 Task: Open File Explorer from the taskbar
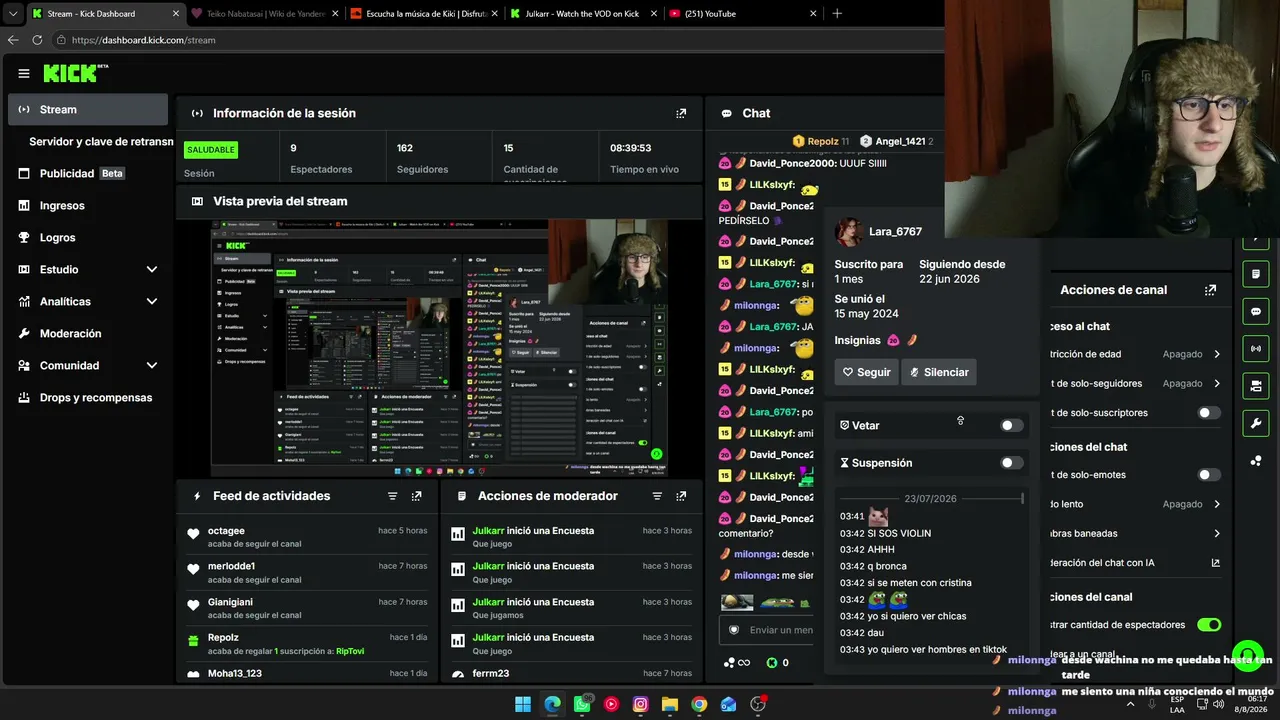[669, 704]
